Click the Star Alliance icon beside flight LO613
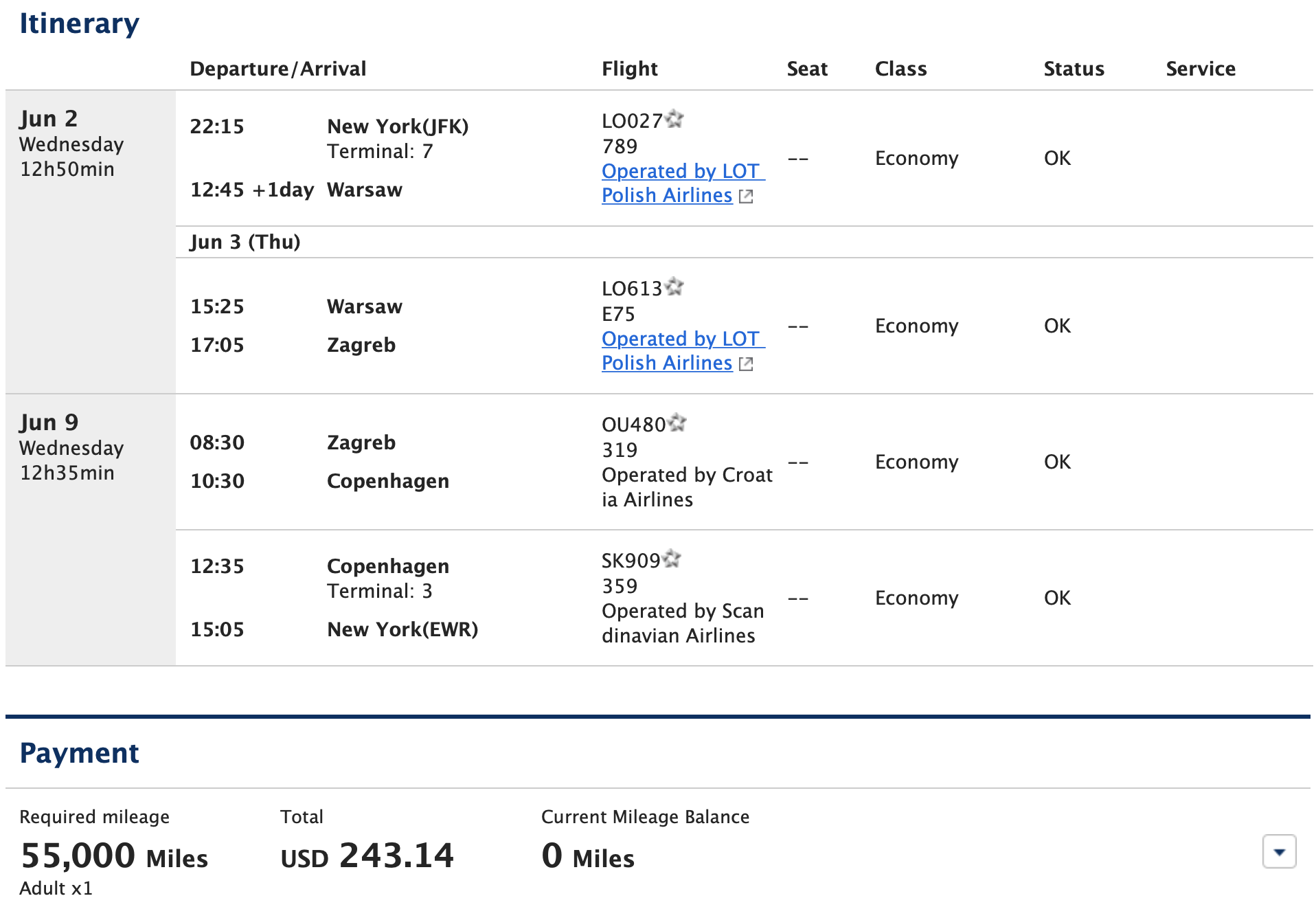The image size is (1316, 907). click(x=674, y=287)
